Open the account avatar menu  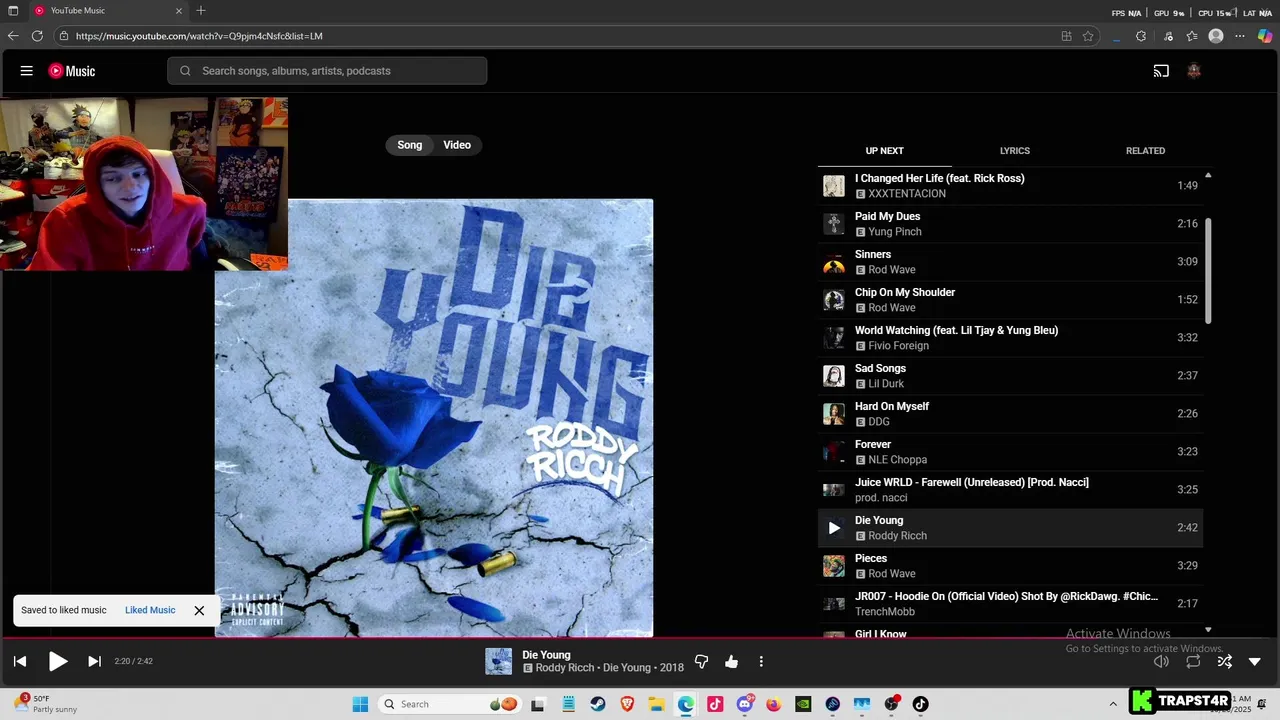tap(1193, 71)
